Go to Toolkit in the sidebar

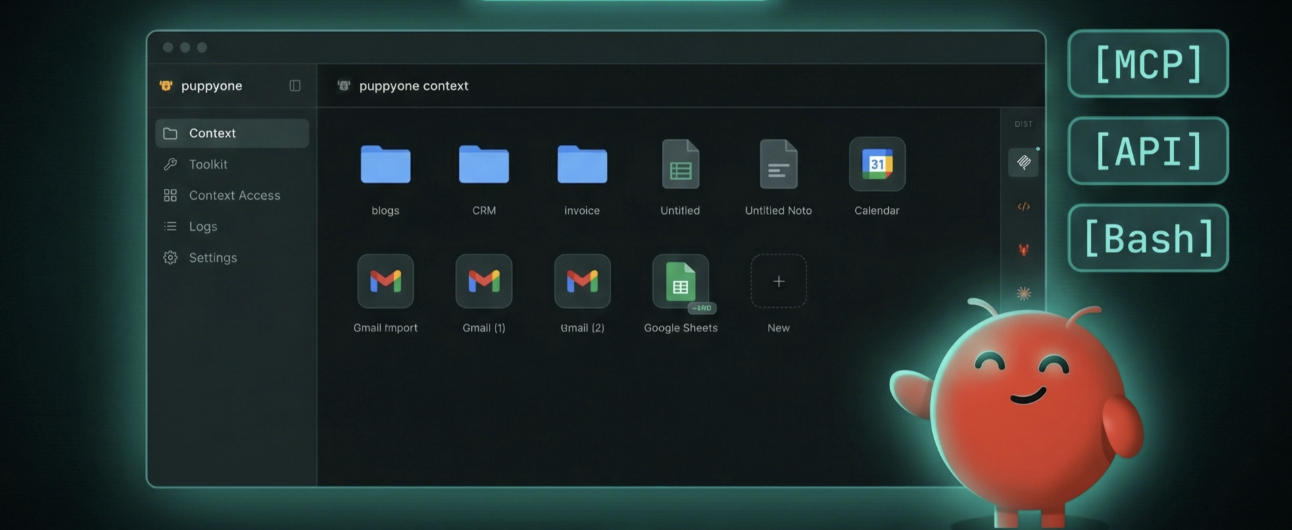pos(208,164)
